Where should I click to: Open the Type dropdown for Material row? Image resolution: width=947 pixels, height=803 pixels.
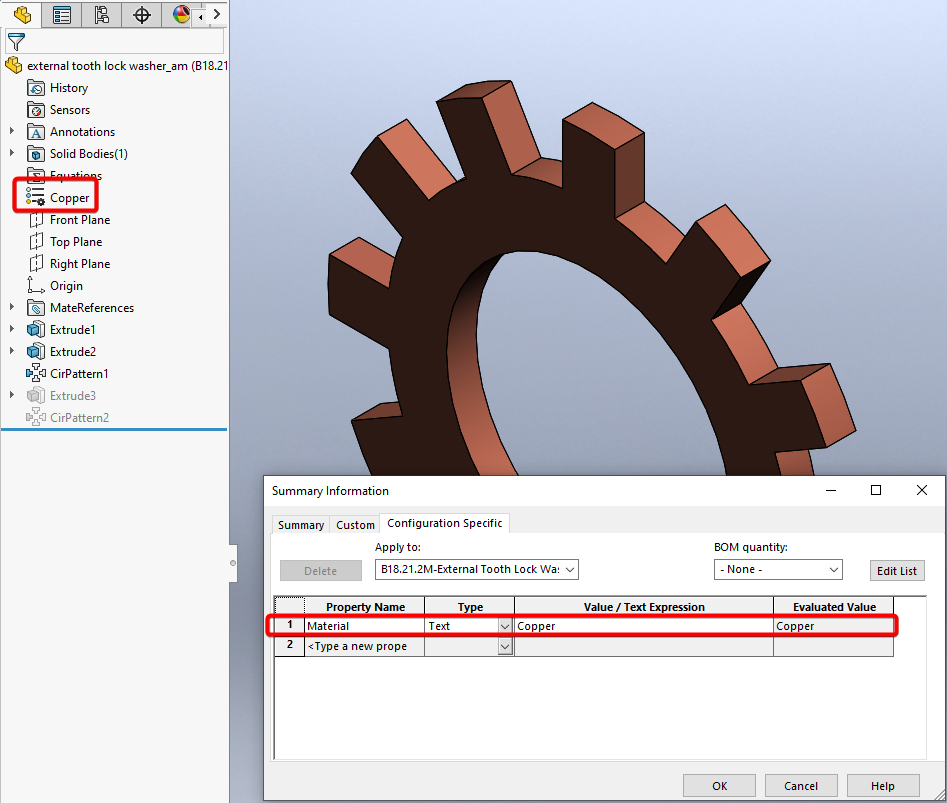[506, 627]
